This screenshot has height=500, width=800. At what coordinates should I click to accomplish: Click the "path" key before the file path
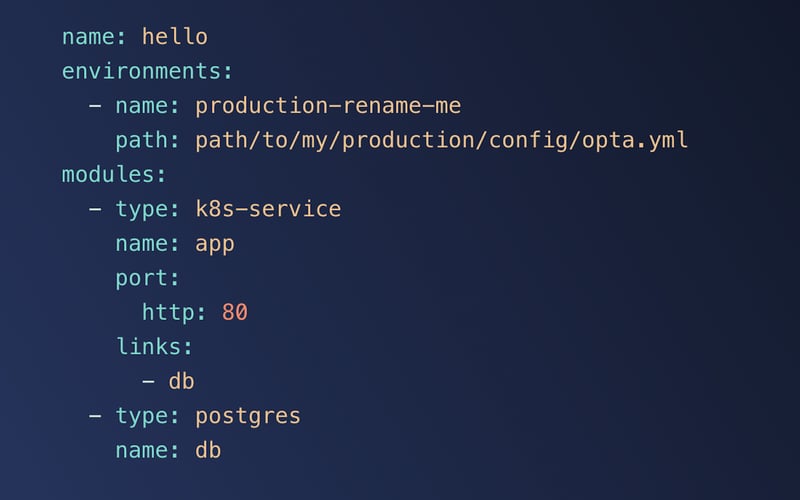[141, 140]
